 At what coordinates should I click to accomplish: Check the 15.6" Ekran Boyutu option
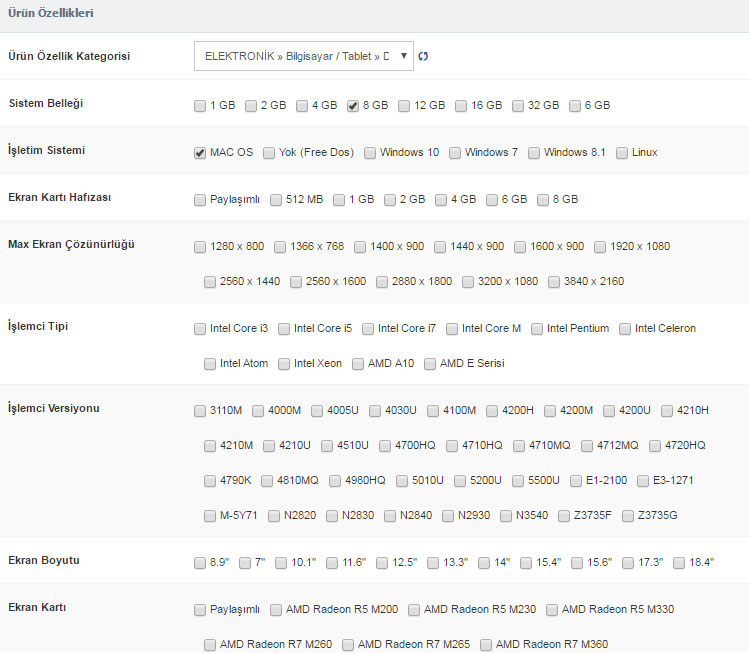click(577, 563)
